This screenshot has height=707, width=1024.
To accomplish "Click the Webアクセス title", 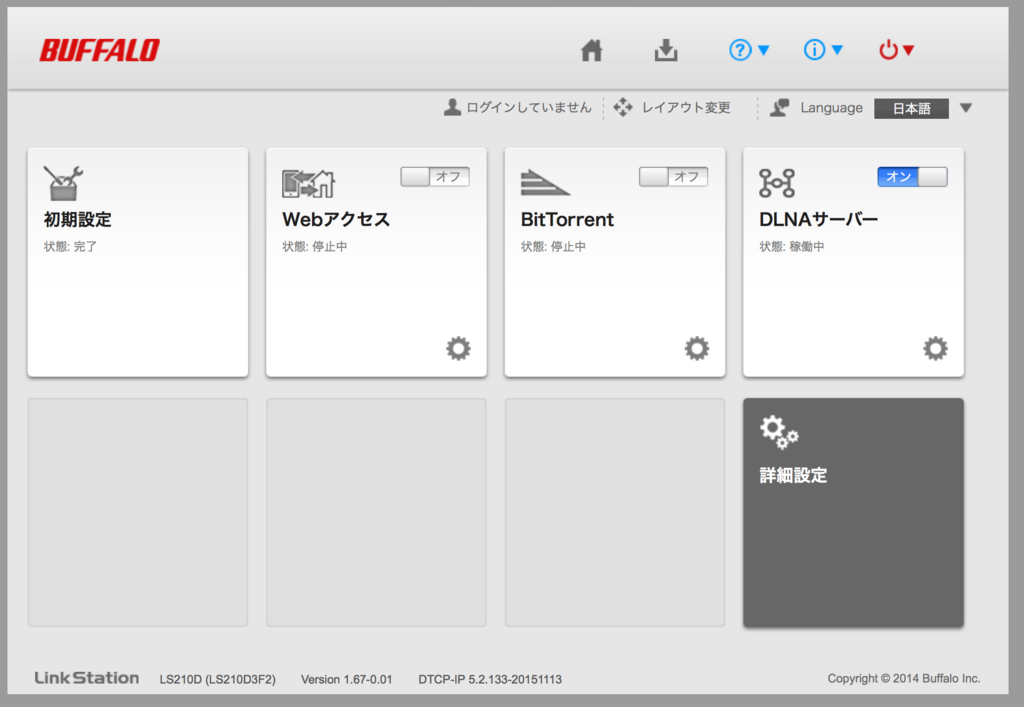I will pyautogui.click(x=336, y=219).
